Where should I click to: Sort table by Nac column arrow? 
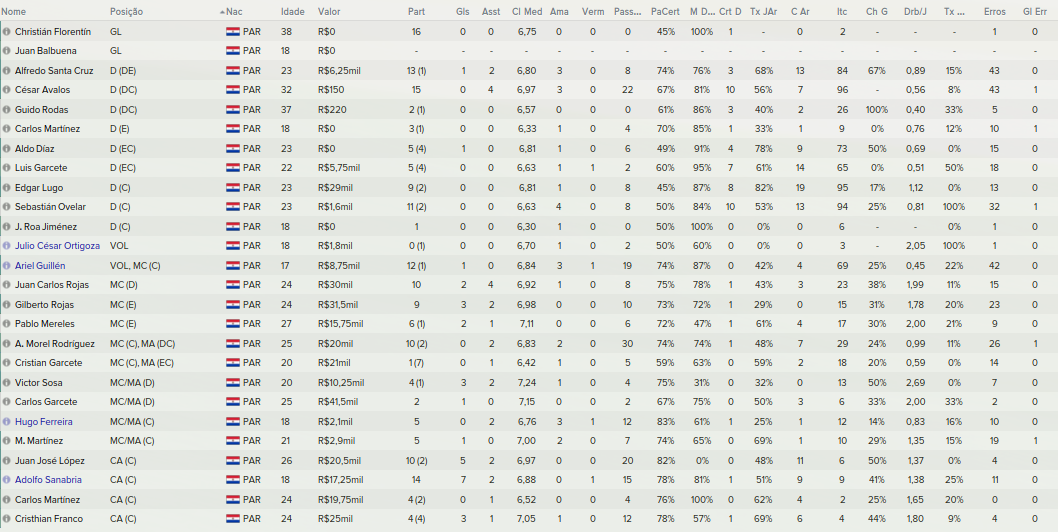click(x=223, y=12)
